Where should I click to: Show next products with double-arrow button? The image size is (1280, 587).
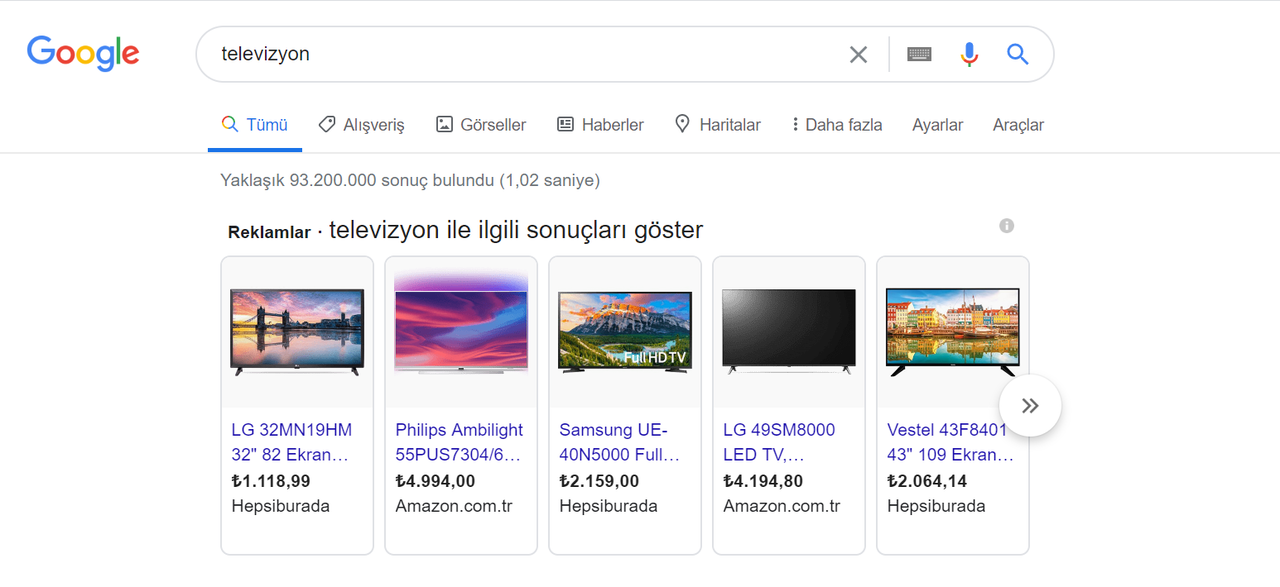1030,405
